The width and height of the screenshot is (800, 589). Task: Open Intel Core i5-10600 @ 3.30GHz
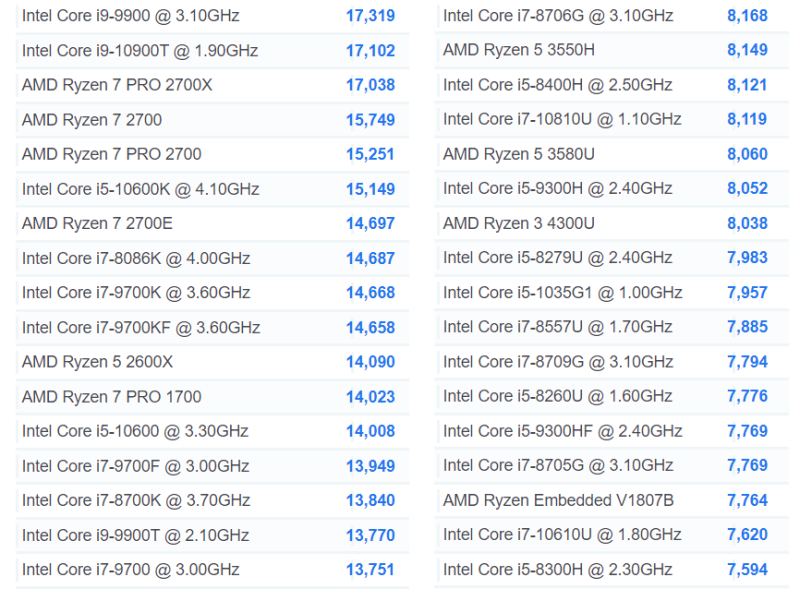point(135,431)
